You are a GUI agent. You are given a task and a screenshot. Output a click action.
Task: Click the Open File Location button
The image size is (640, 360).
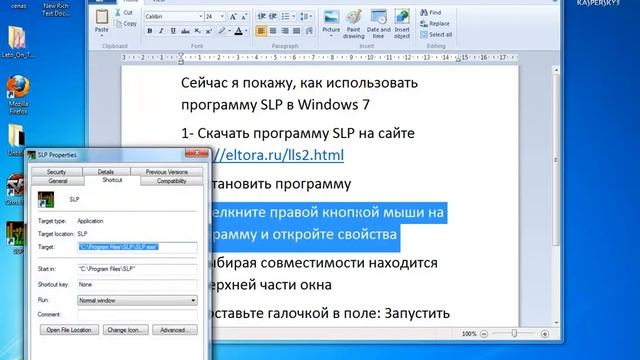coord(69,330)
